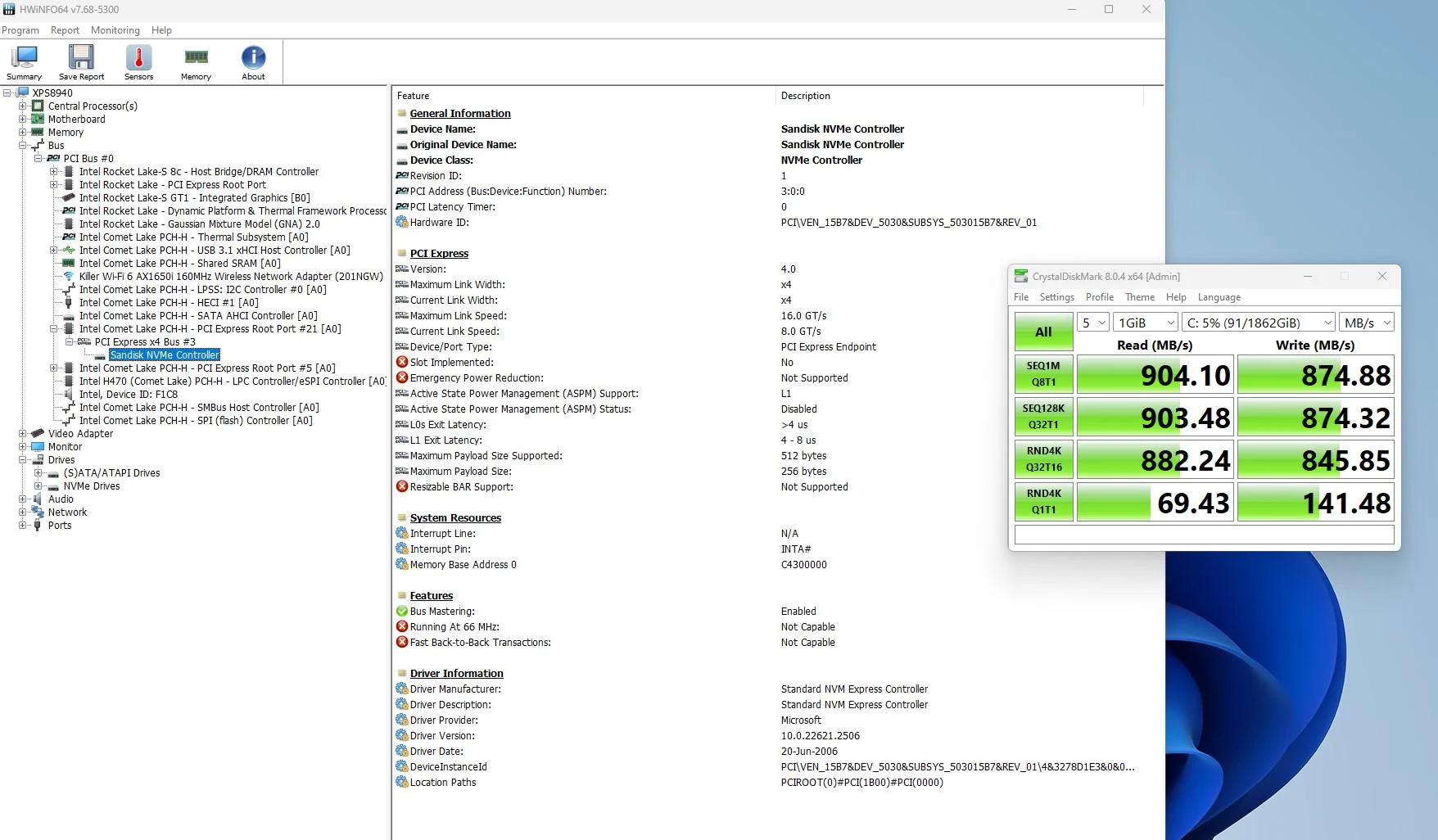Click the Hardware ID value text

coord(909,223)
